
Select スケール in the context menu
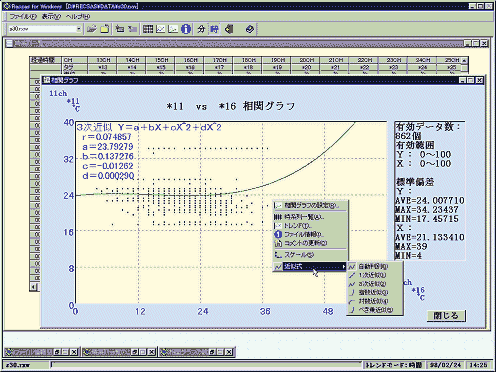tap(310, 255)
